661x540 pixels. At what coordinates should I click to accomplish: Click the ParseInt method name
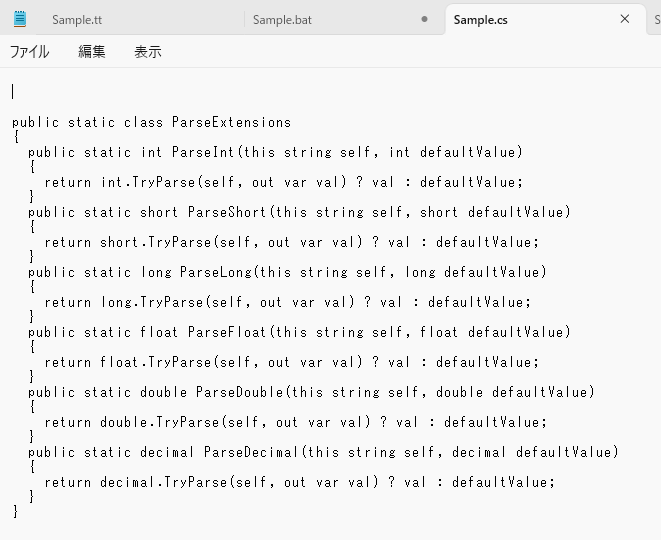[203, 152]
